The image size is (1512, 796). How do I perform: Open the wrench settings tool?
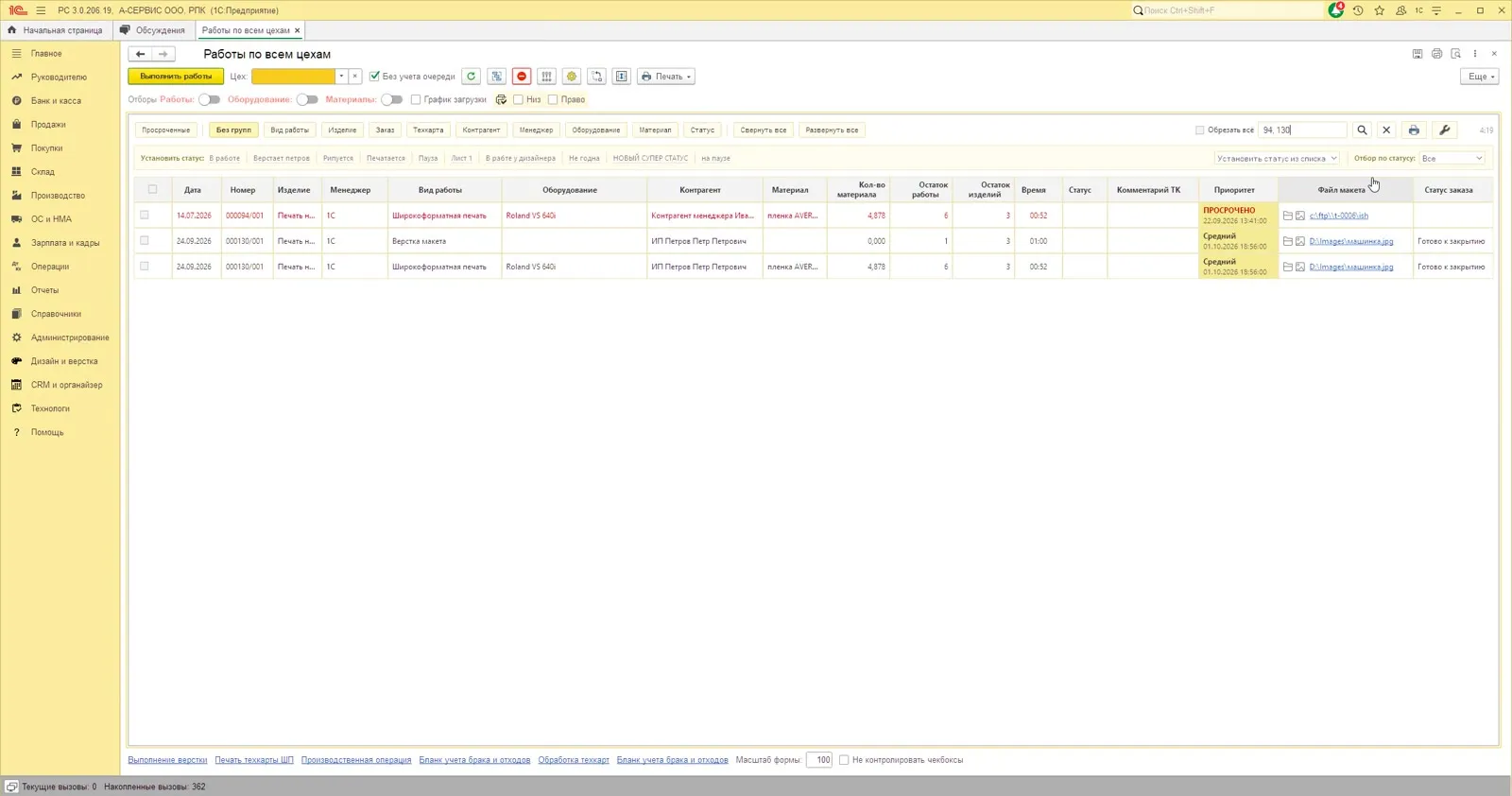[x=1445, y=130]
